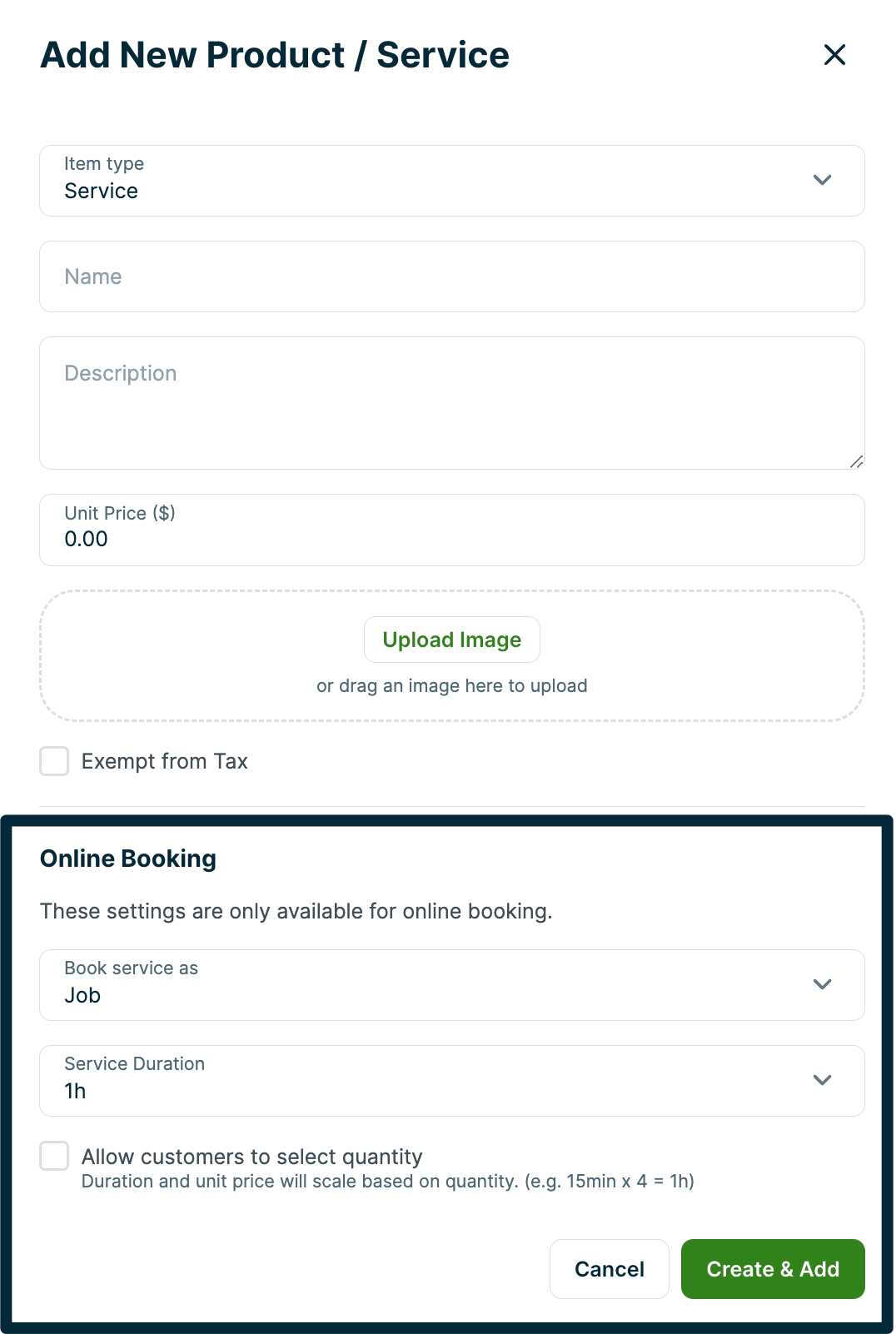
Task: Click the chevron on Service Duration field
Action: coord(822,1080)
